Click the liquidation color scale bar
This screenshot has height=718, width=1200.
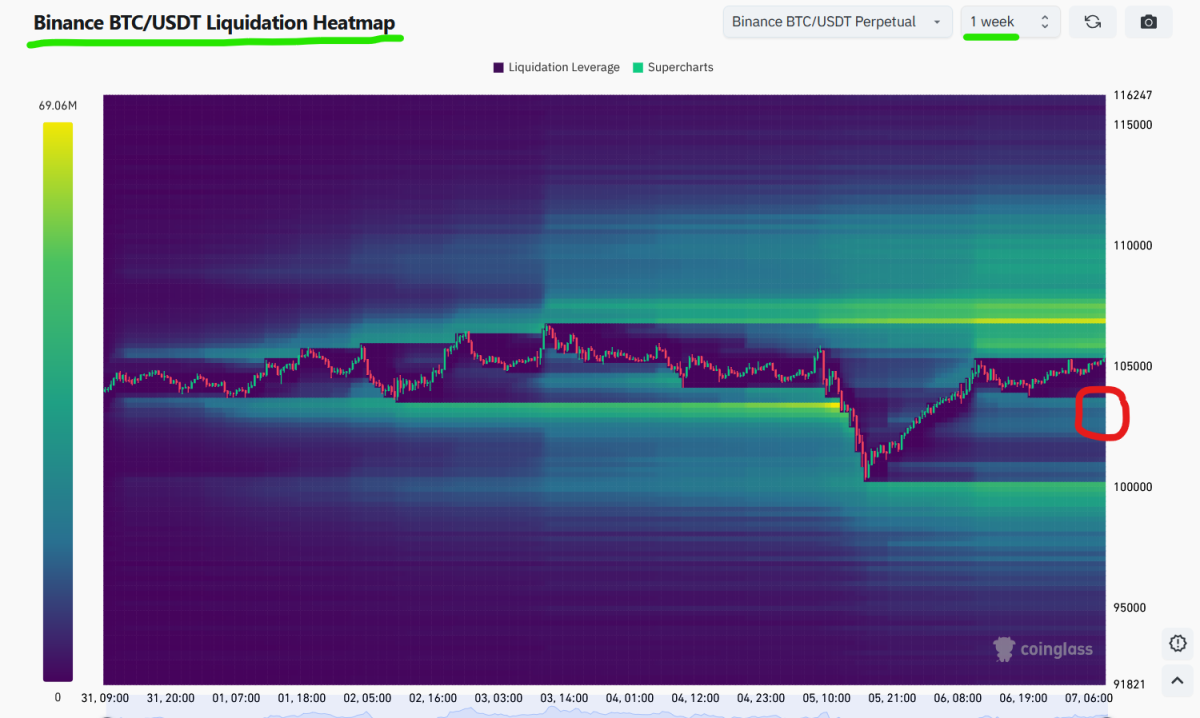58,402
